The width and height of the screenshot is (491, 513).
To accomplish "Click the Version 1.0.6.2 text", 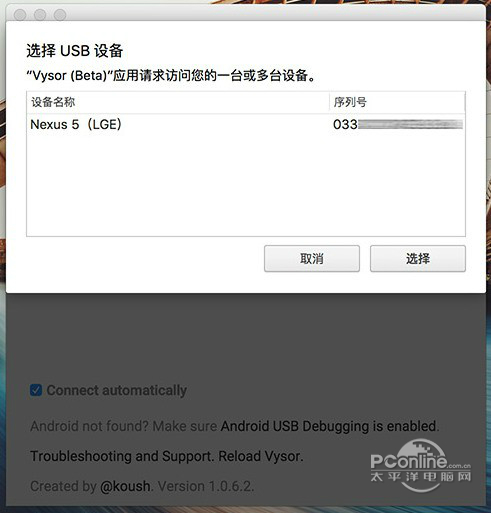I will (205, 486).
